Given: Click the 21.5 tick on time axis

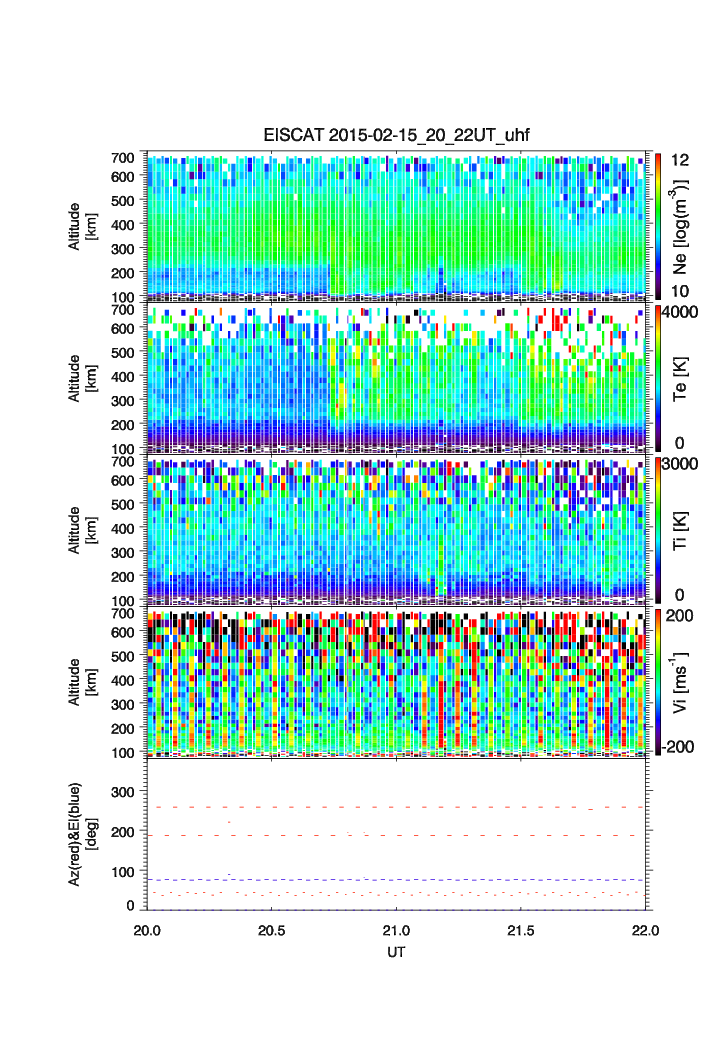Looking at the screenshot, I should [x=522, y=929].
